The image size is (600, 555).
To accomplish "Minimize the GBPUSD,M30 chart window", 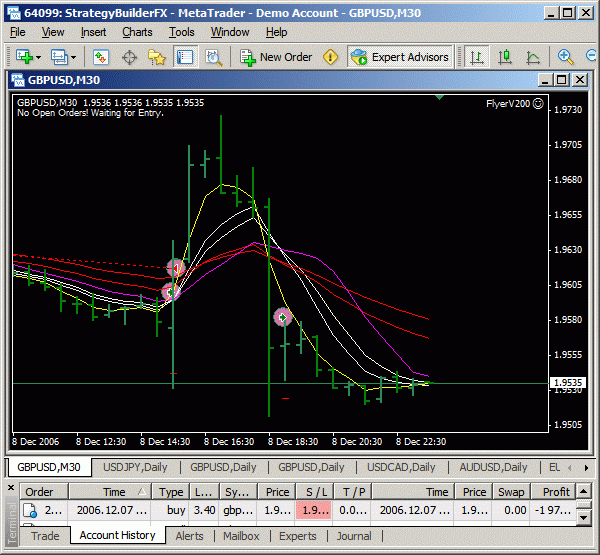I will 545,80.
